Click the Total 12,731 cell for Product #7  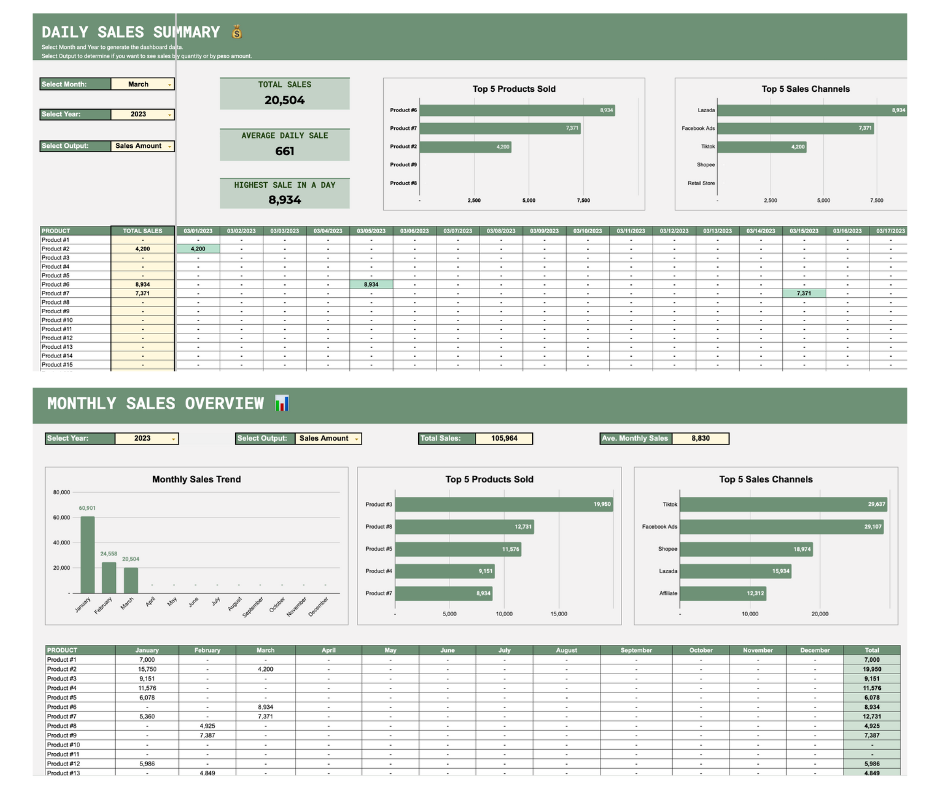point(872,717)
